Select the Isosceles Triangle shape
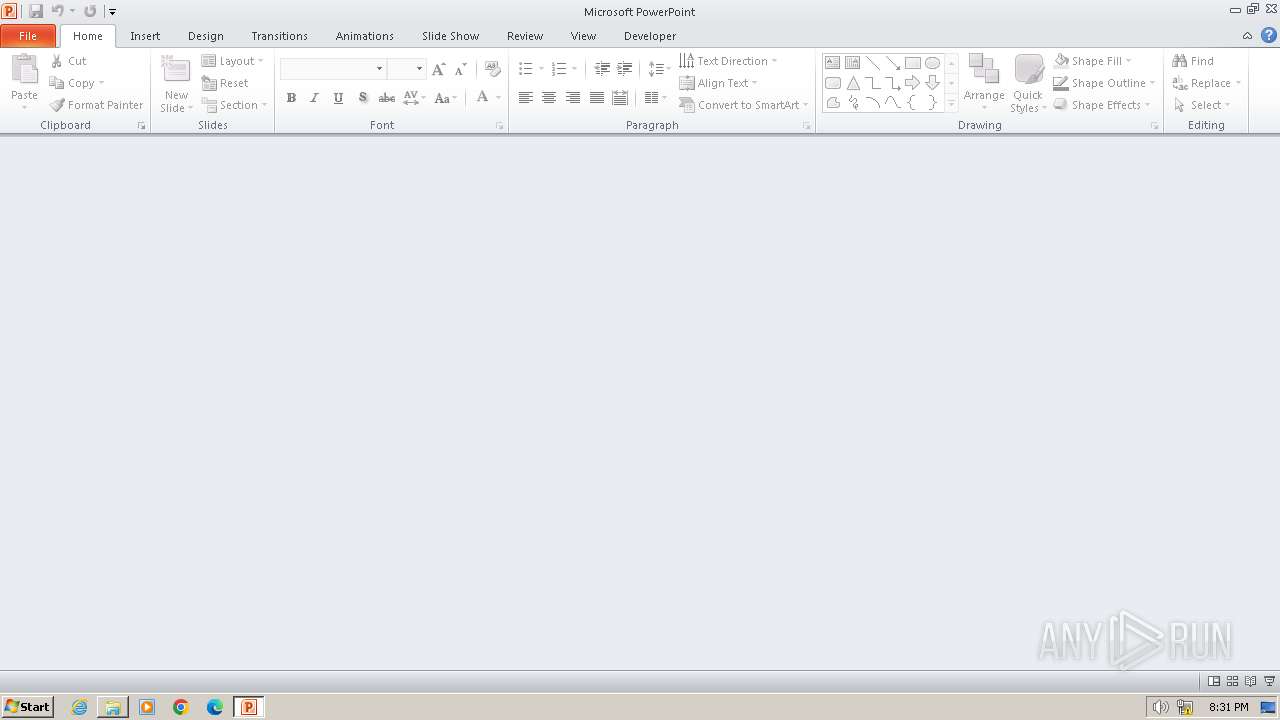1280x720 pixels. [853, 83]
